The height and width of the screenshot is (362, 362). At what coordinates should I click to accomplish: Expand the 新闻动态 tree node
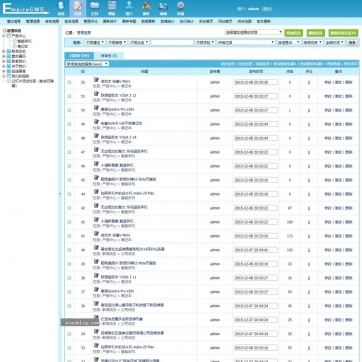pyautogui.click(x=4, y=51)
